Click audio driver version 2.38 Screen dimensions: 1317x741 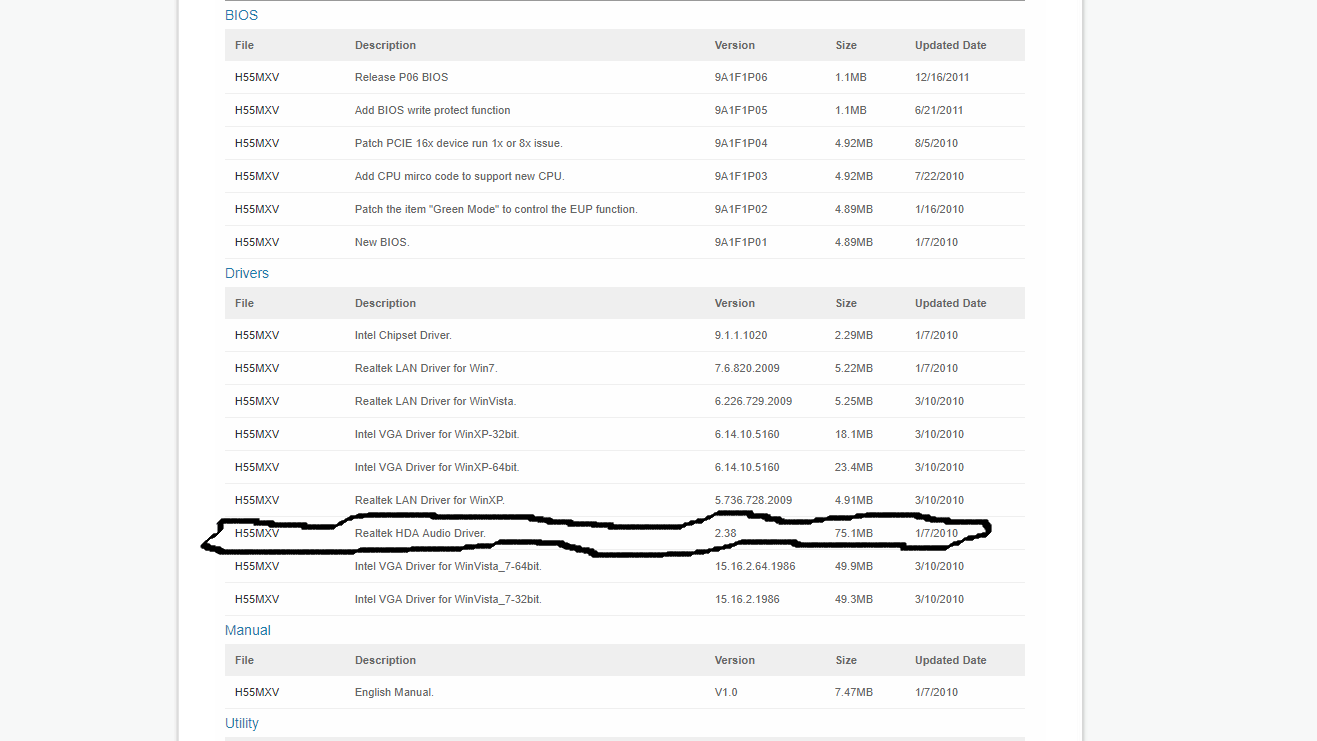point(725,533)
